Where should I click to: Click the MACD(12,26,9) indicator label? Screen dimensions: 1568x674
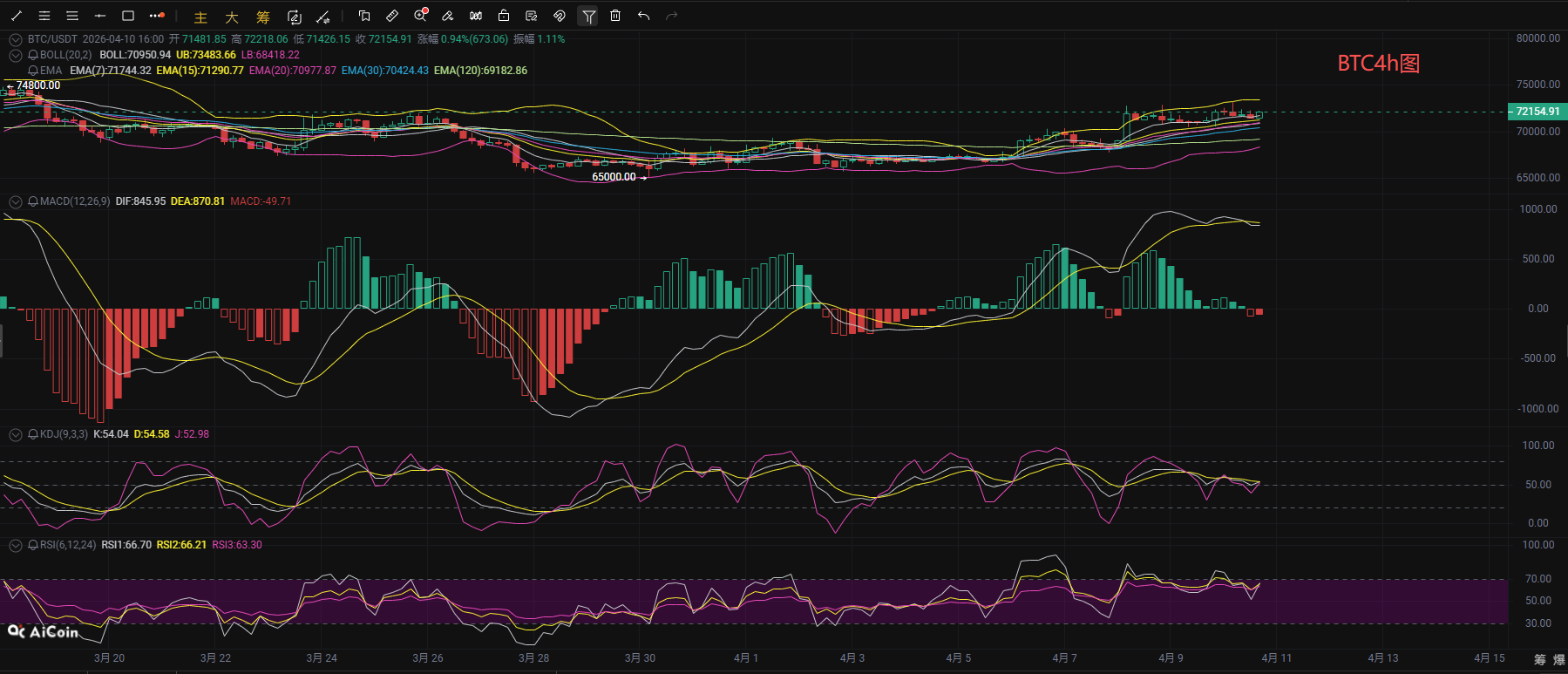tap(75, 201)
